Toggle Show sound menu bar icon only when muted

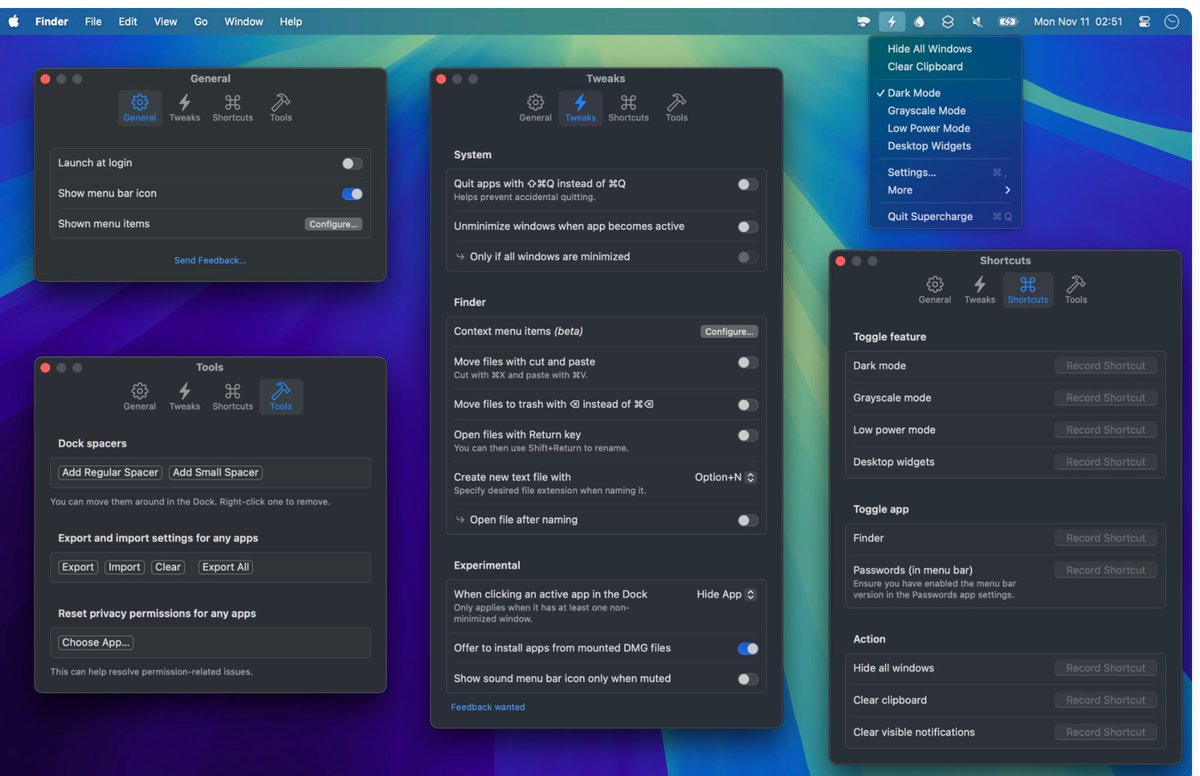[x=748, y=679]
